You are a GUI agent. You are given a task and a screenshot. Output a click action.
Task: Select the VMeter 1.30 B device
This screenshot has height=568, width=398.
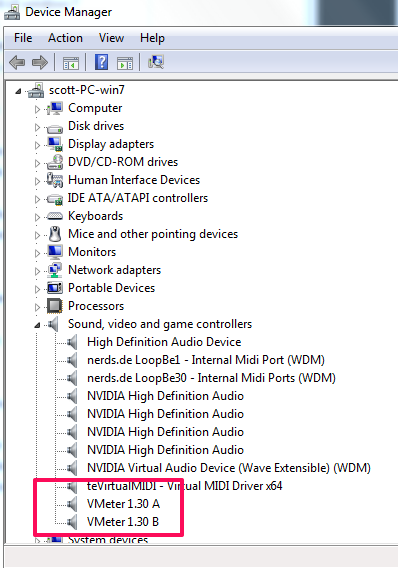(x=123, y=522)
